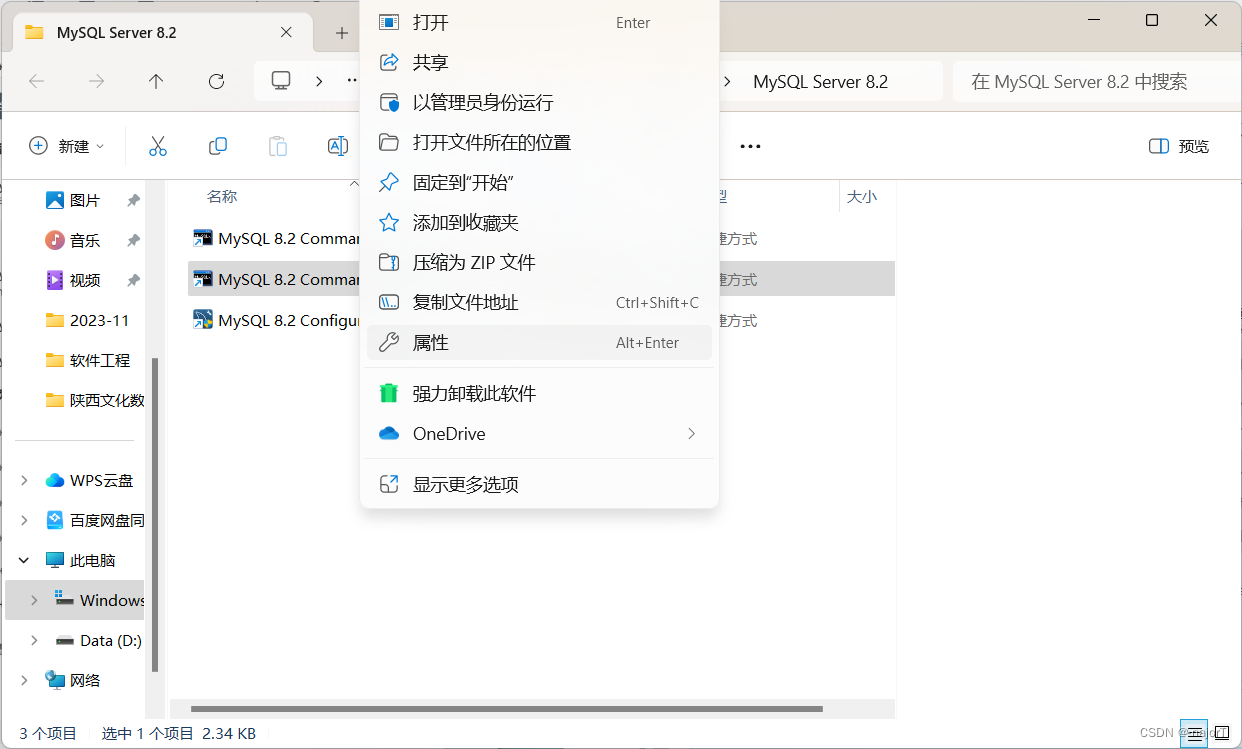The image size is (1242, 749).
Task: Open 图片 quick access folder
Action: 85,200
